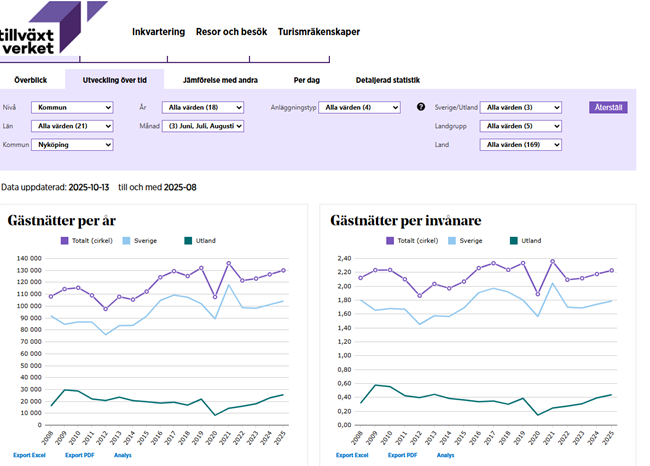
Task: Expand the Anläggningstyp dropdown
Action: tap(359, 107)
